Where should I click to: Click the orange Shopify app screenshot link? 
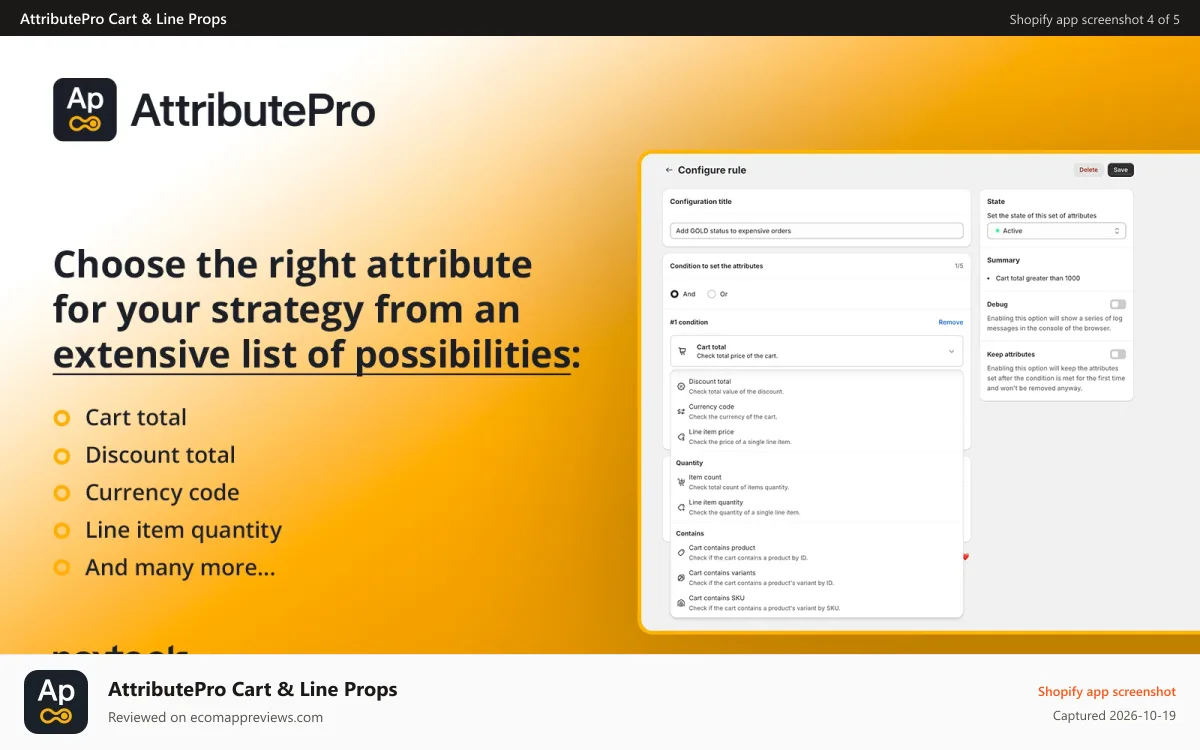coord(1107,691)
